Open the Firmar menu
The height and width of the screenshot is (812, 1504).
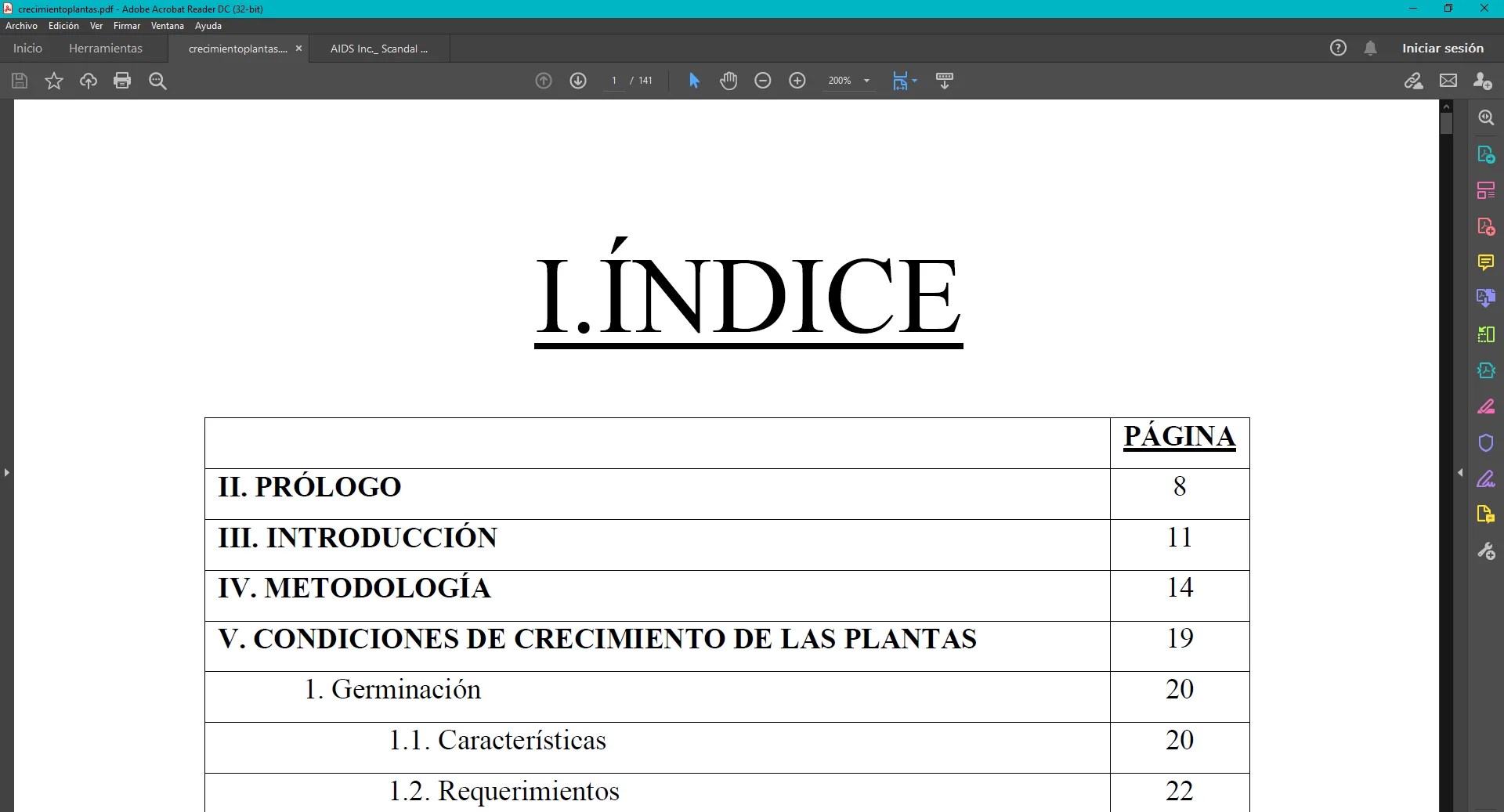pyautogui.click(x=127, y=26)
